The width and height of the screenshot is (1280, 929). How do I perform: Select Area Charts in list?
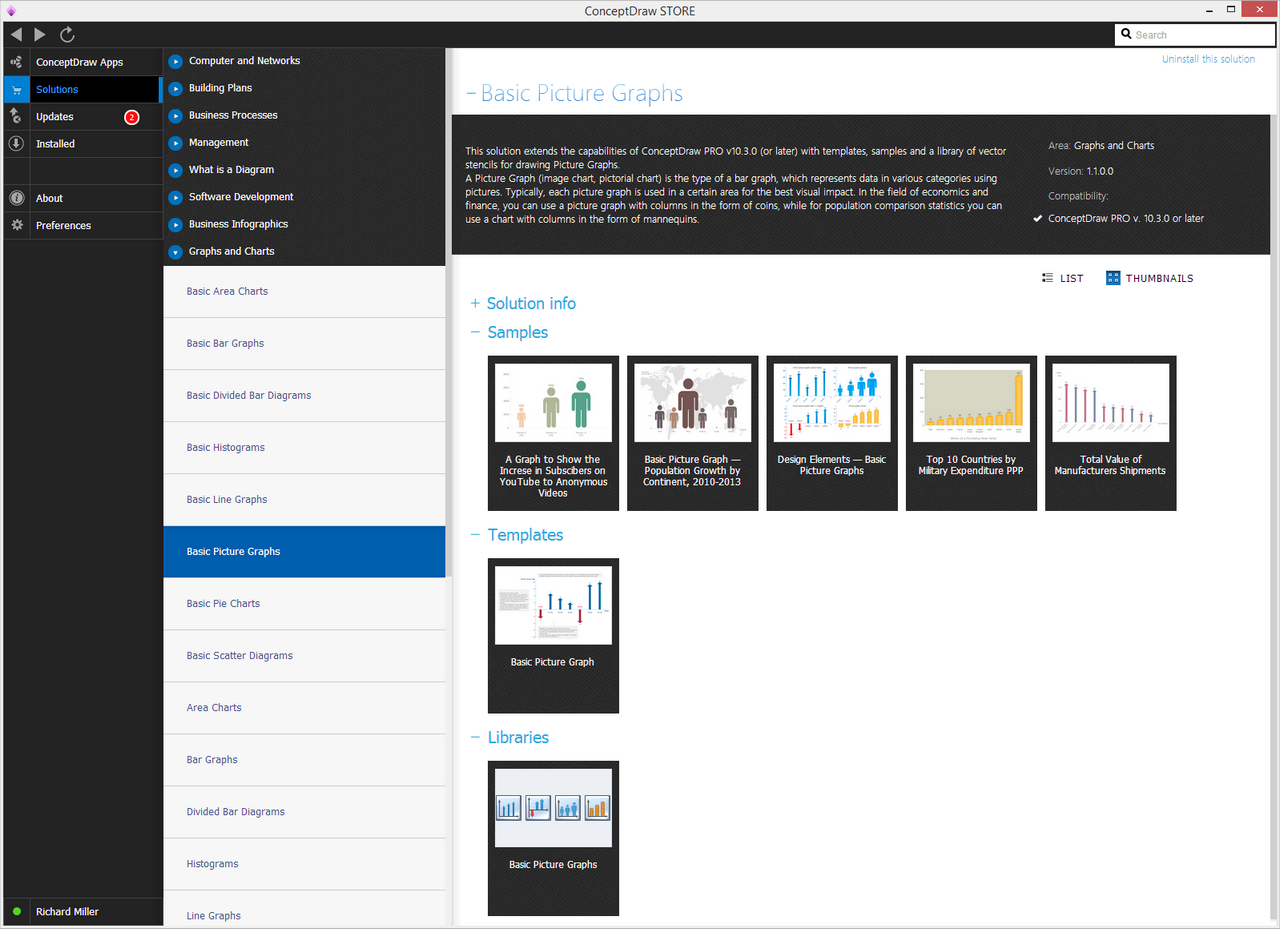(304, 708)
